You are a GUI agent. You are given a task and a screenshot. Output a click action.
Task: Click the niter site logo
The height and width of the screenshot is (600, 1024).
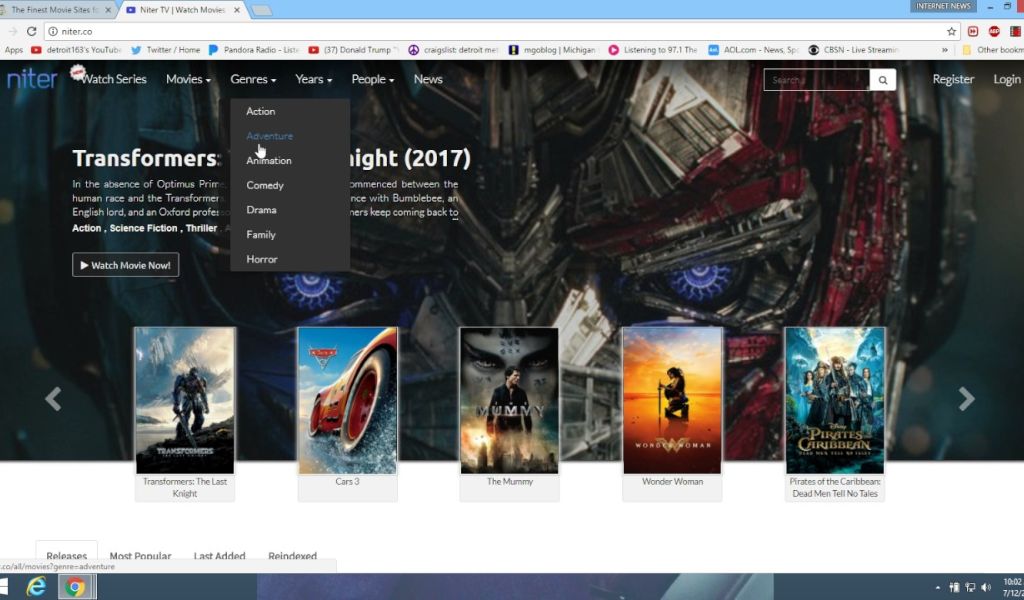point(32,79)
